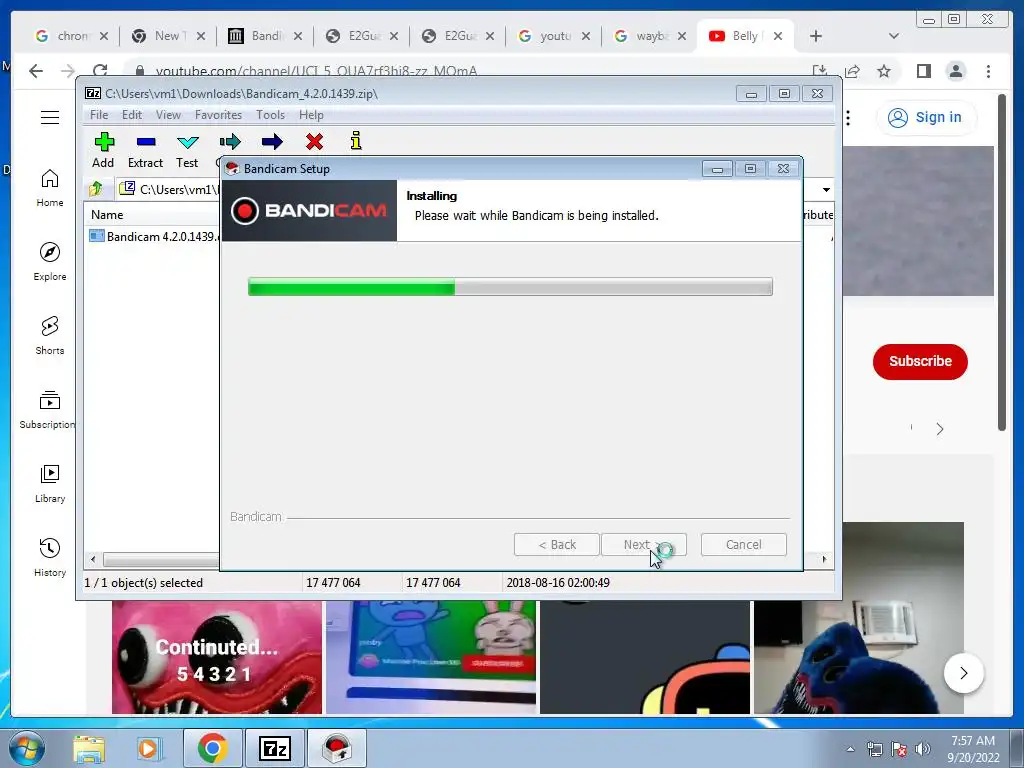Open YouTube History in sidebar
1024x768 pixels.
pyautogui.click(x=50, y=557)
